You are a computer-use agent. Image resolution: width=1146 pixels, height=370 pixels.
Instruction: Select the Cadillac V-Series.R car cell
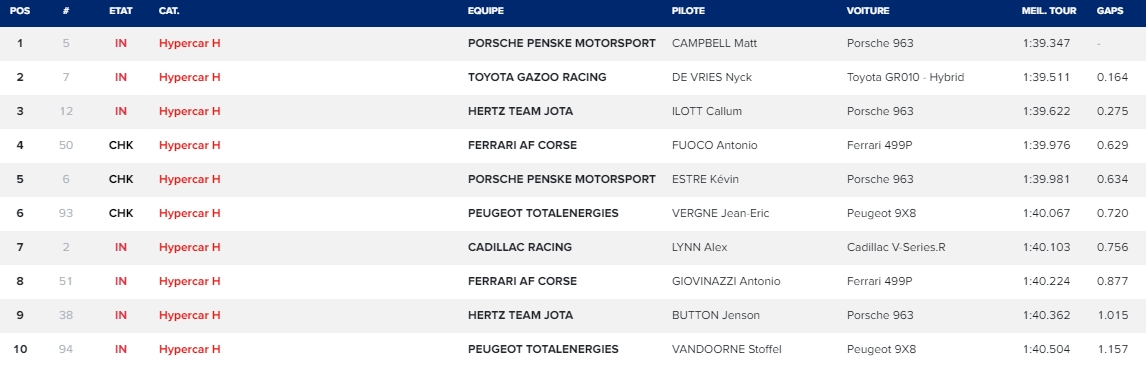pos(896,247)
